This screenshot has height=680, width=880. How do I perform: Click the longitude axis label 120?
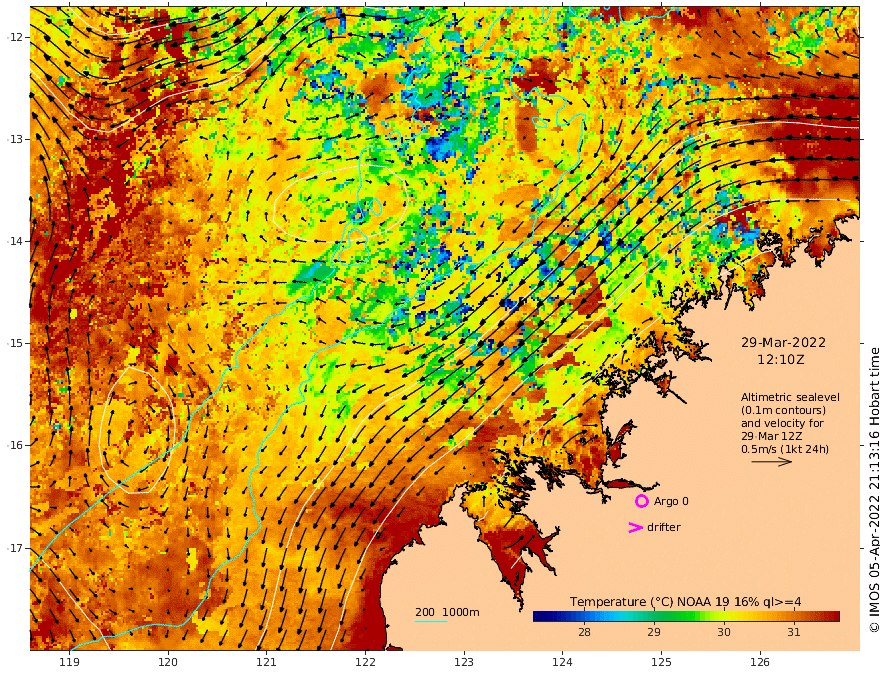168,662
